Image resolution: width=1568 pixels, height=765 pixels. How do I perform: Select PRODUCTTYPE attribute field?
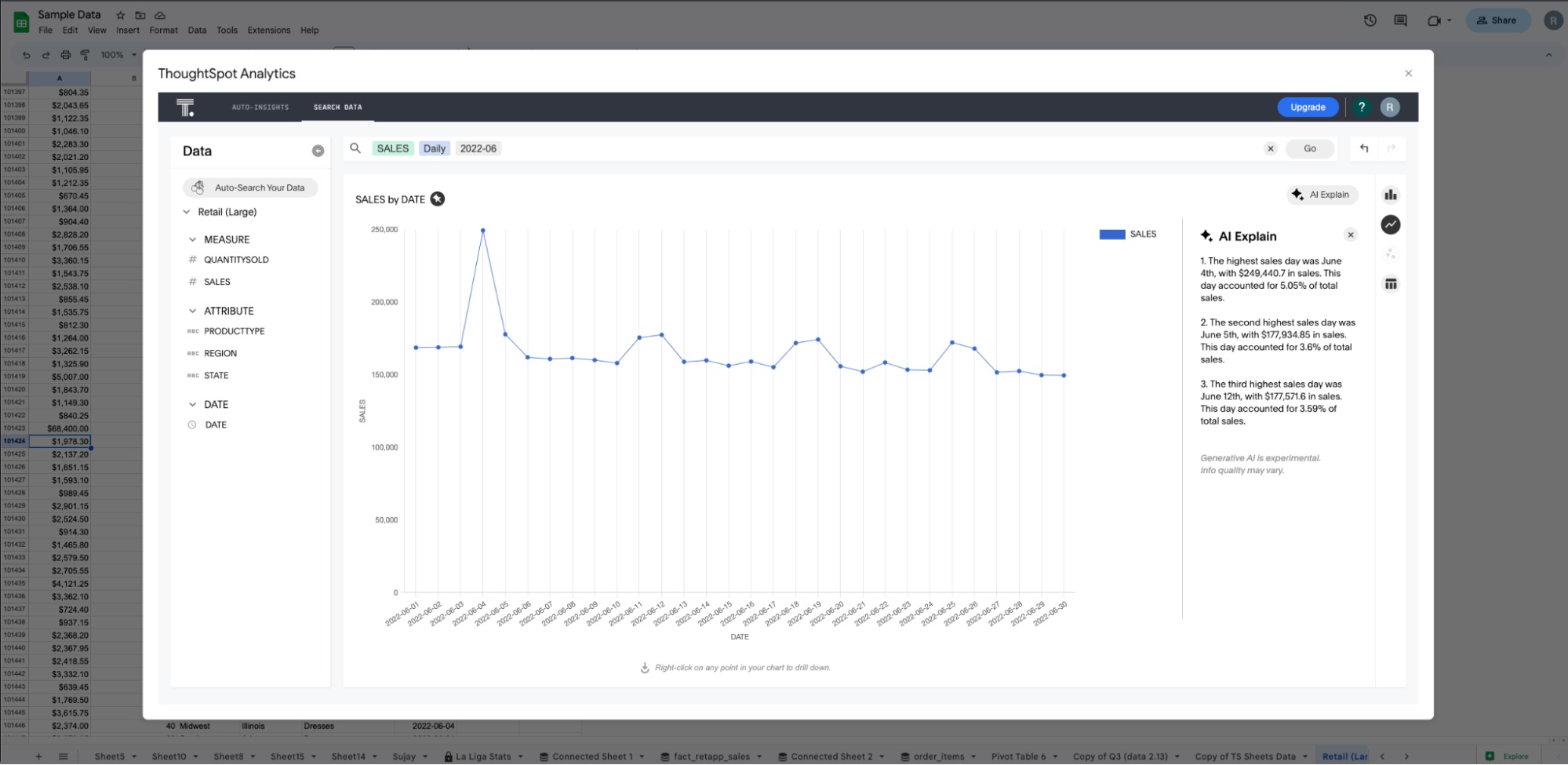pos(234,331)
